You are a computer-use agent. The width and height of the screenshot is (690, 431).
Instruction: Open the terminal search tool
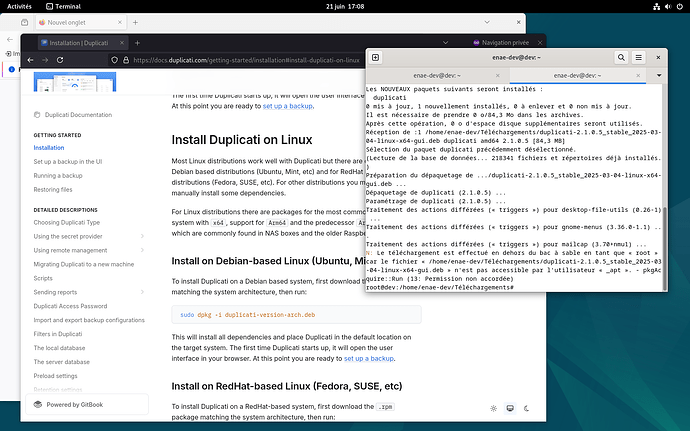coord(621,57)
